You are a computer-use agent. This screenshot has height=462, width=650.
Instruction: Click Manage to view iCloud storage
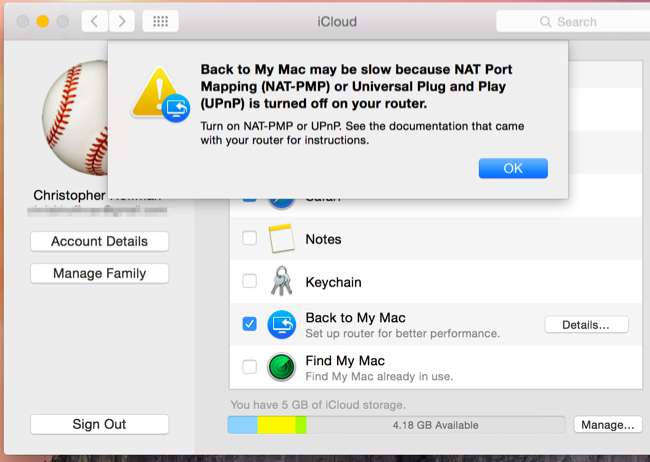(607, 425)
